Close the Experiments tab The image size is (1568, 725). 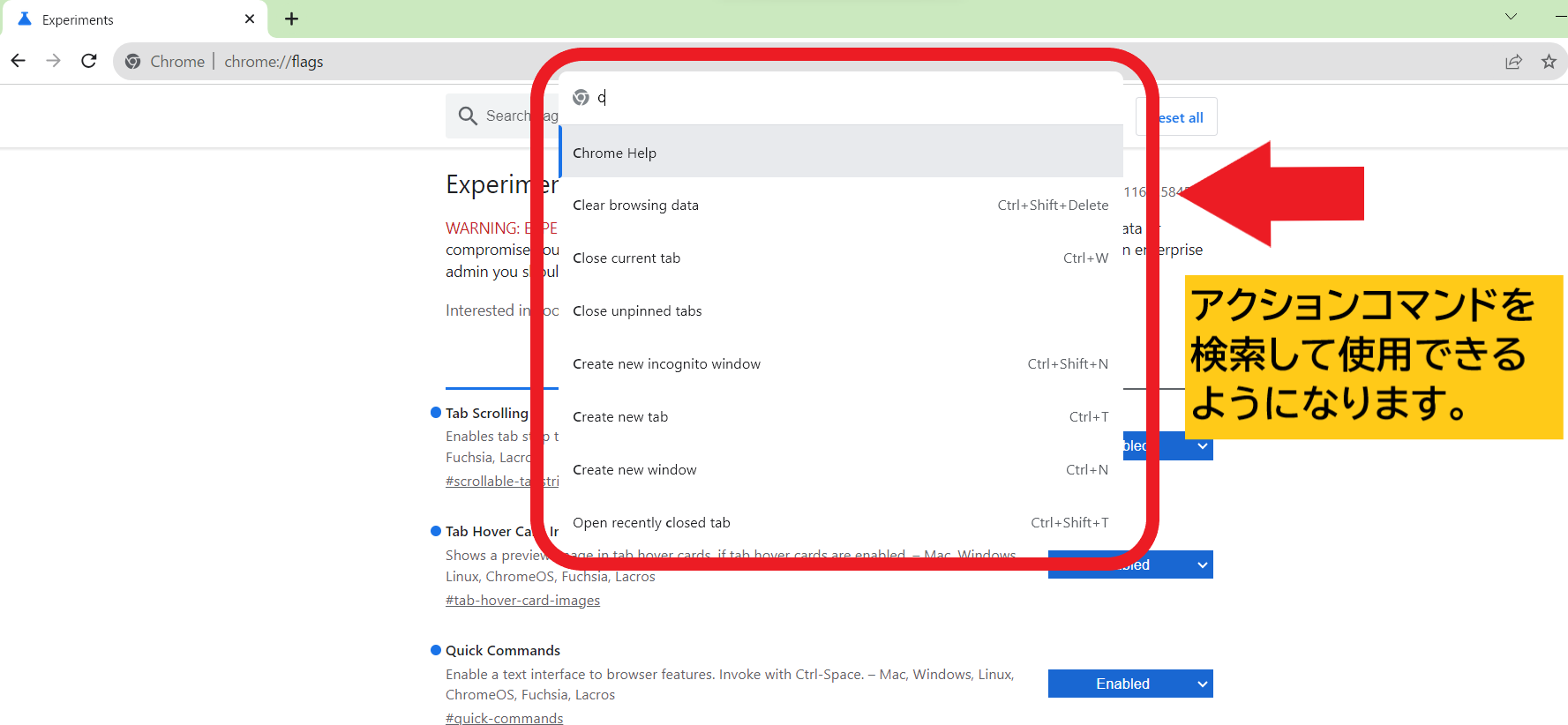click(x=250, y=19)
